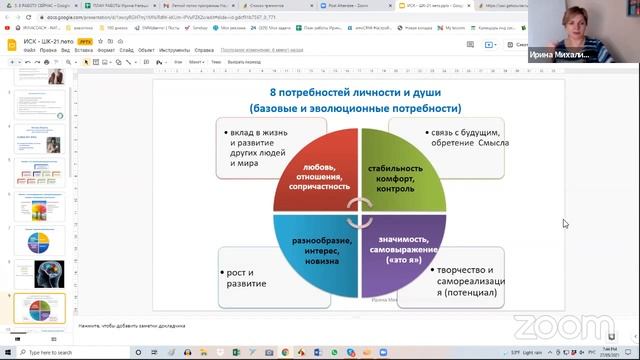Click the zoom magnifier tool
This screenshot has height=360, width=640.
pyautogui.click(x=69, y=62)
